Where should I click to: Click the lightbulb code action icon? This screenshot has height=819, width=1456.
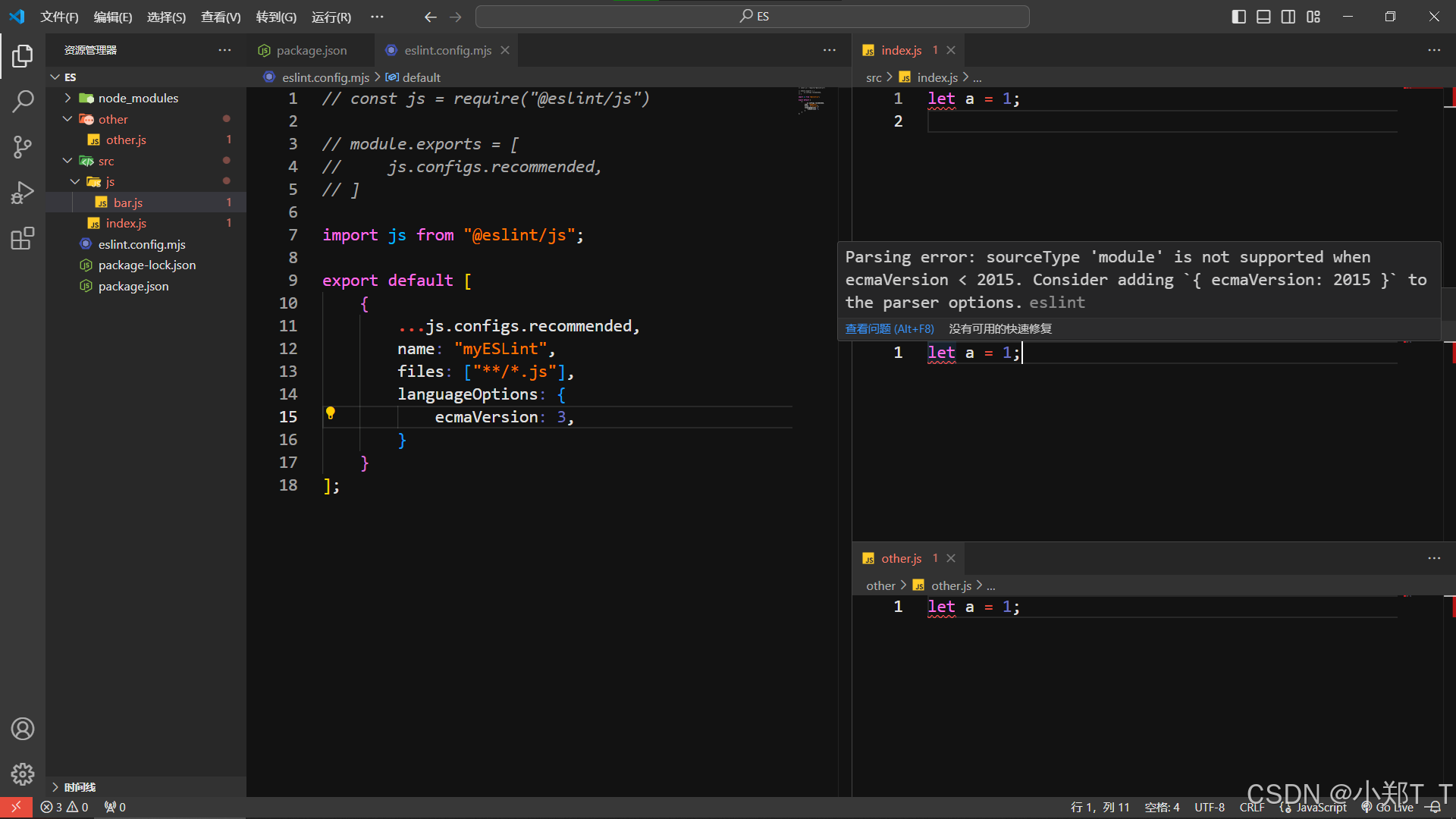tap(331, 413)
